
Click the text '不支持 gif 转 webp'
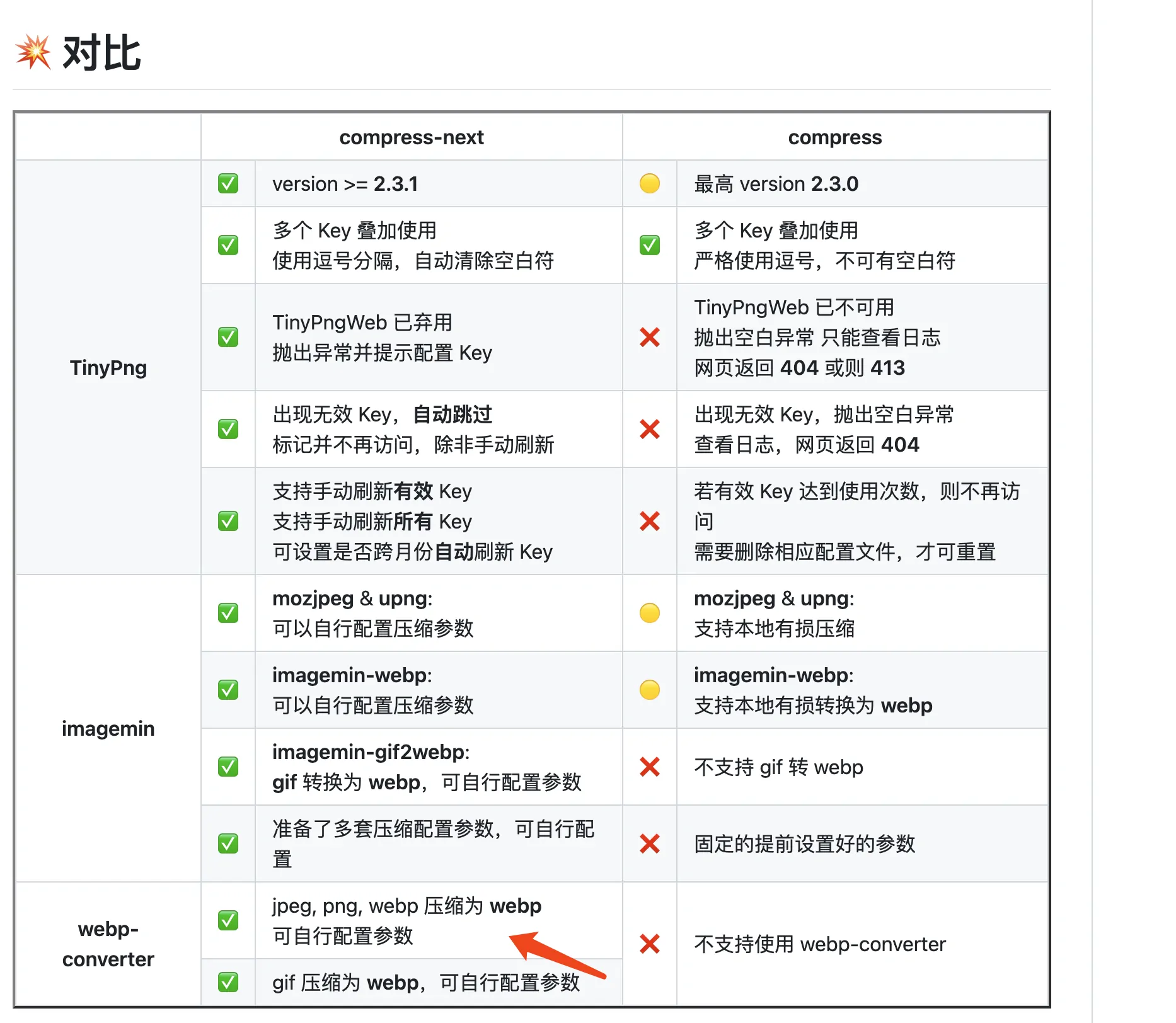coord(778,767)
